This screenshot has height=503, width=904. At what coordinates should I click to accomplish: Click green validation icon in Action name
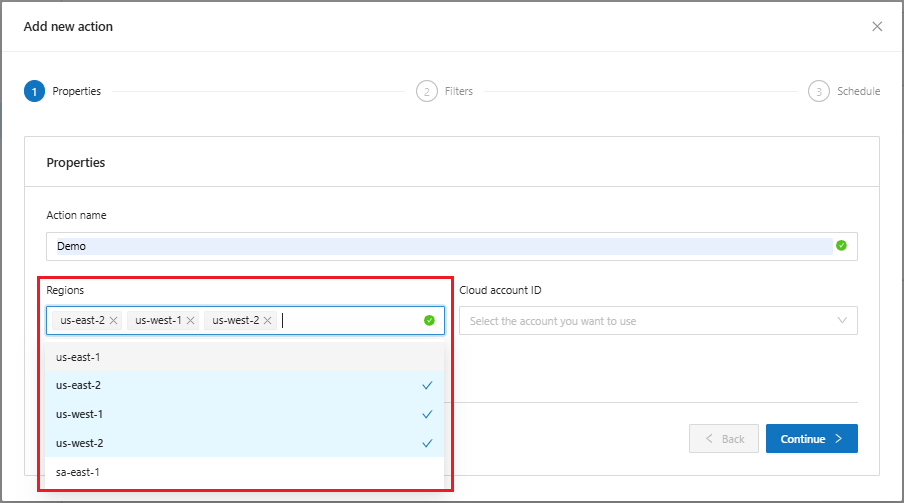(x=841, y=246)
